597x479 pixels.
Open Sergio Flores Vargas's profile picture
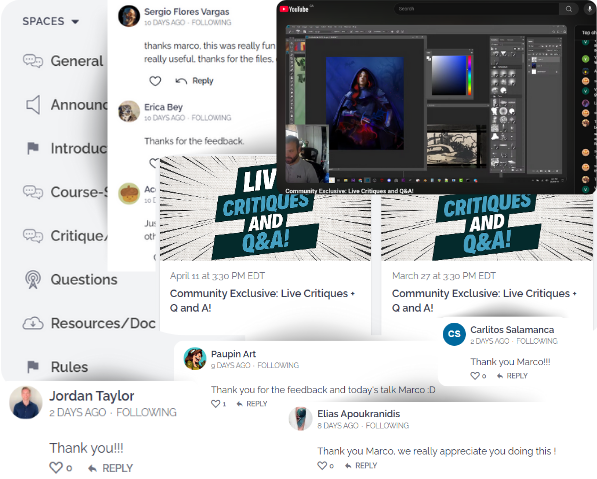129,16
